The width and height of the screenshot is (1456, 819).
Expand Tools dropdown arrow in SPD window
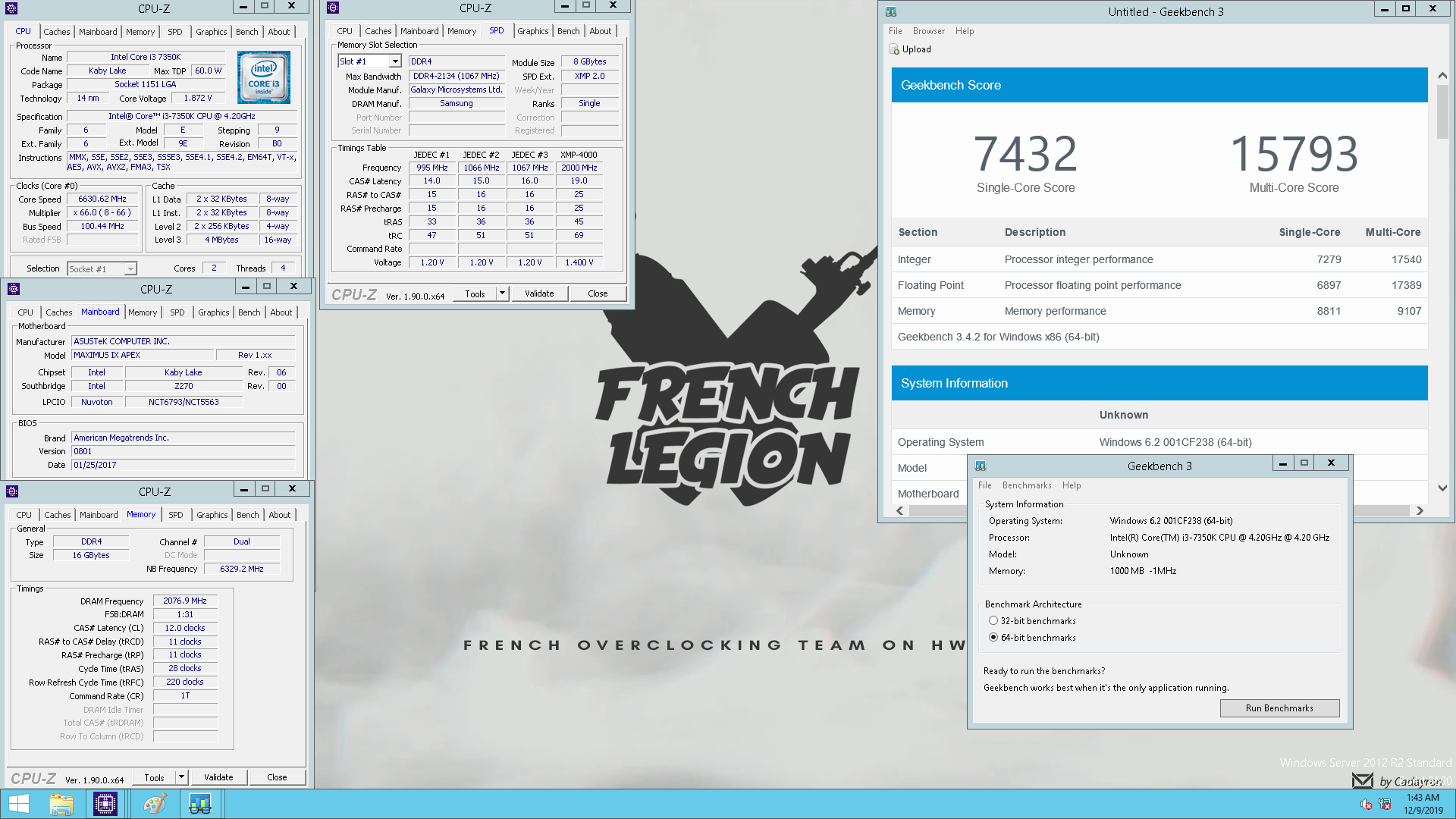(502, 293)
